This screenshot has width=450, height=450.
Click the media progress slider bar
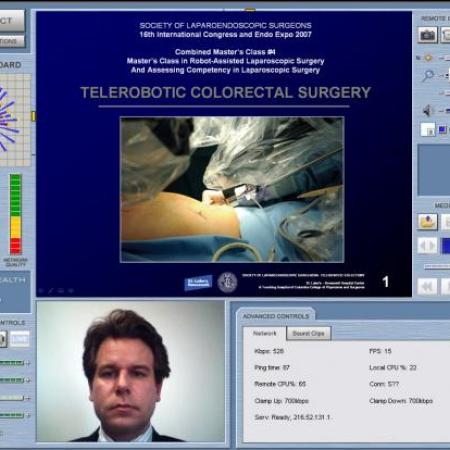[437, 266]
